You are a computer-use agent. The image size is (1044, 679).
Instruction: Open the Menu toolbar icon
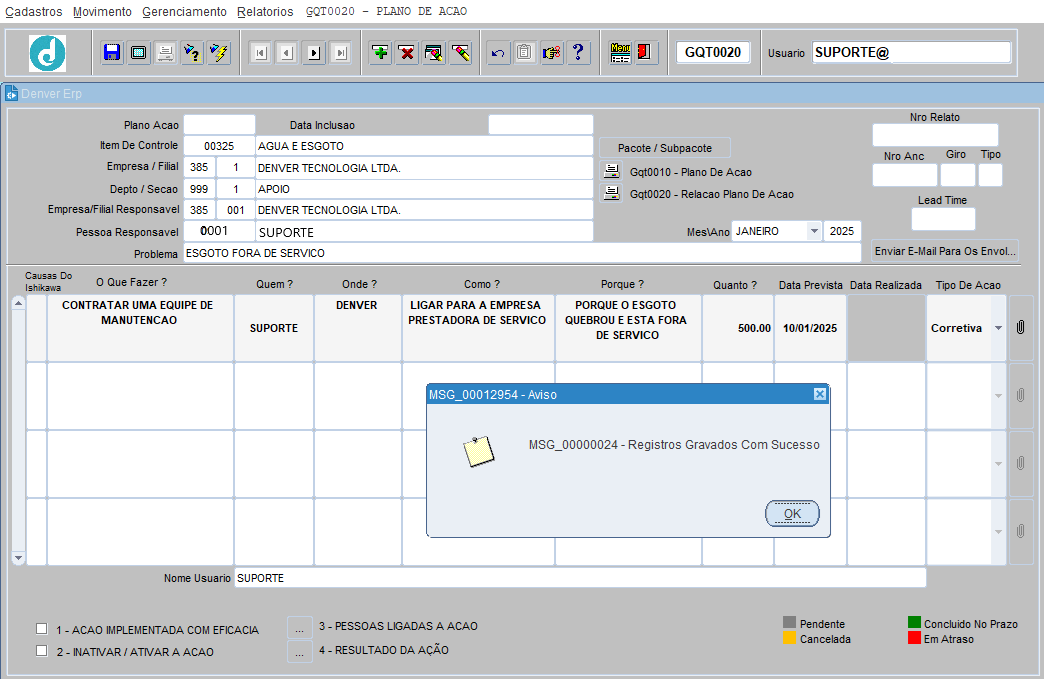tap(620, 53)
